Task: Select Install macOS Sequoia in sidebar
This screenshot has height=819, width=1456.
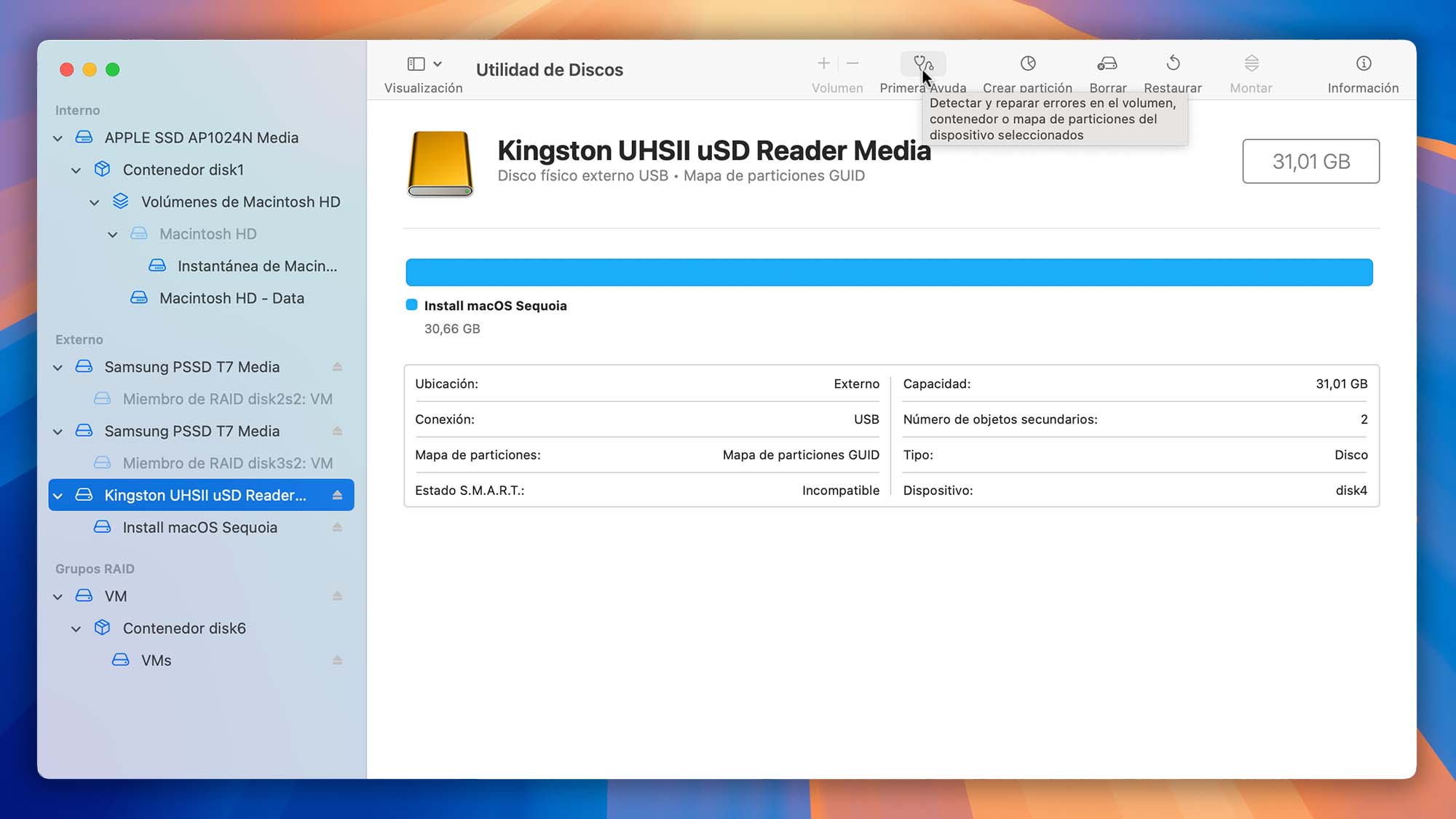Action: tap(201, 527)
